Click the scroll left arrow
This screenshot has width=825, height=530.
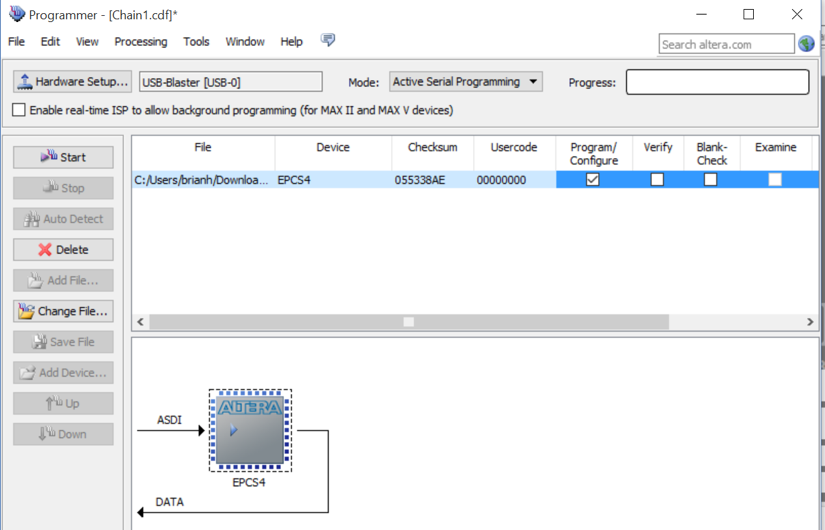(x=140, y=322)
